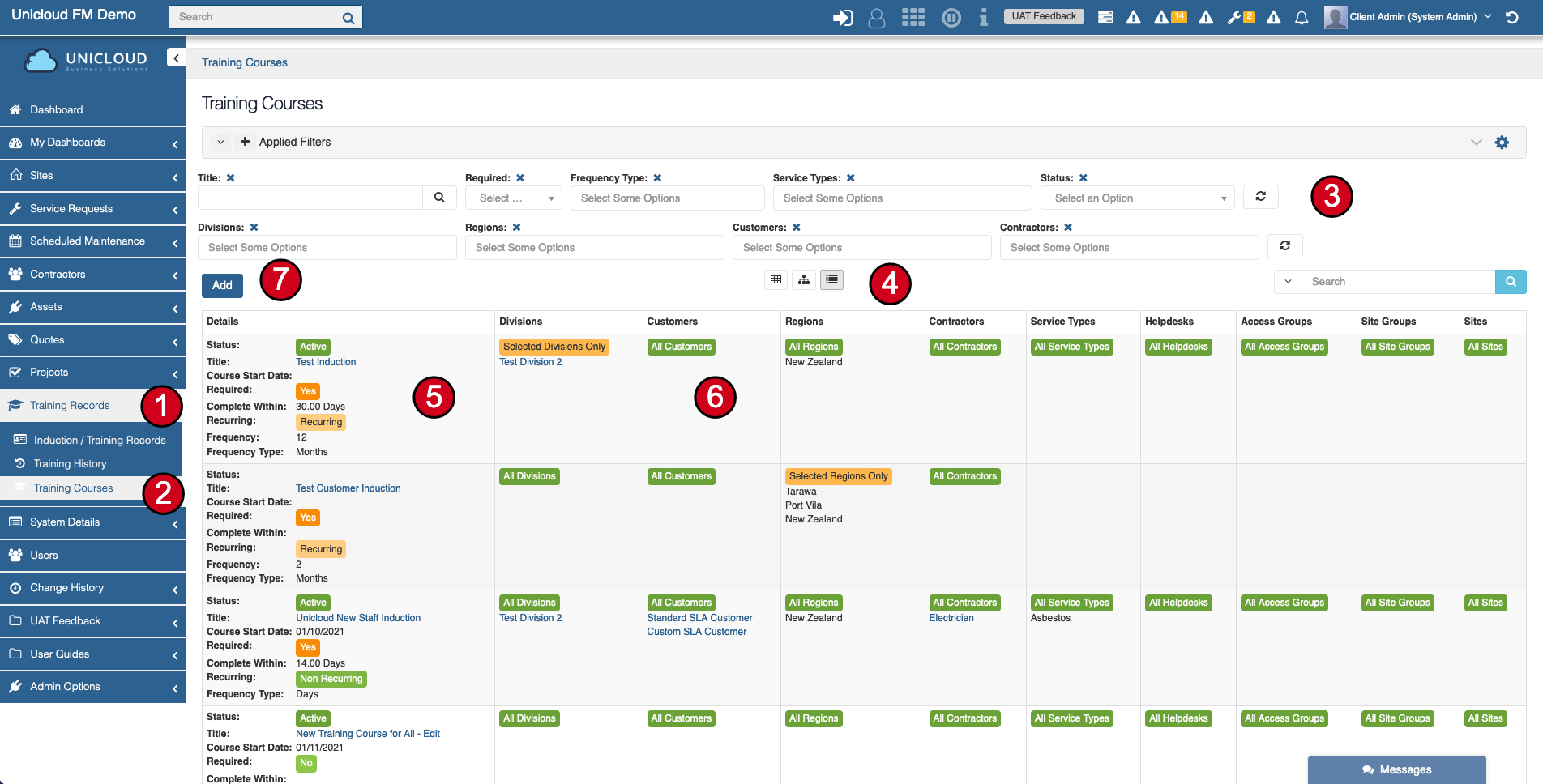Open Induction / Training Records submenu item
The height and width of the screenshot is (784, 1543).
click(100, 441)
